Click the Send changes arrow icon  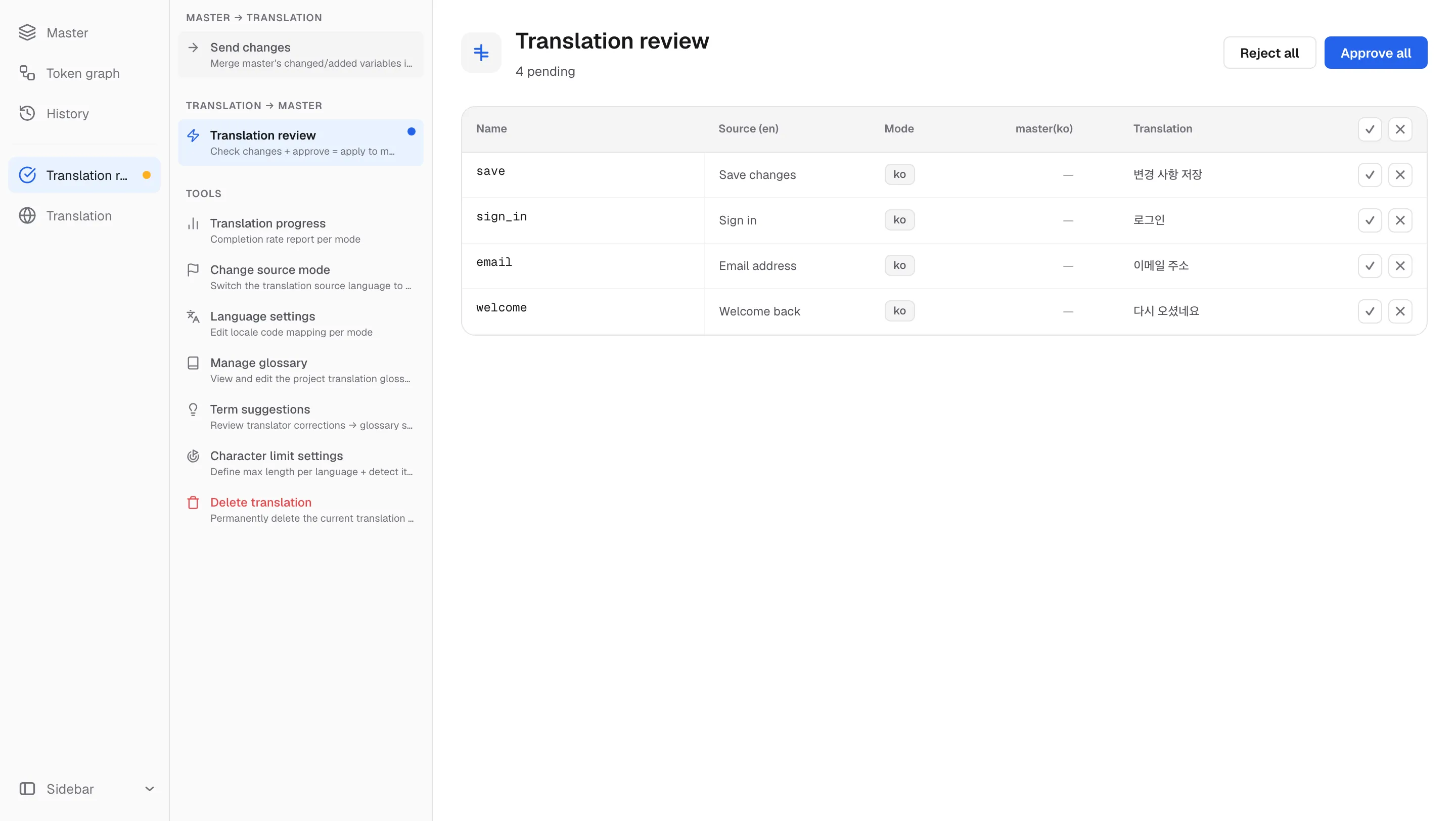[x=193, y=48]
